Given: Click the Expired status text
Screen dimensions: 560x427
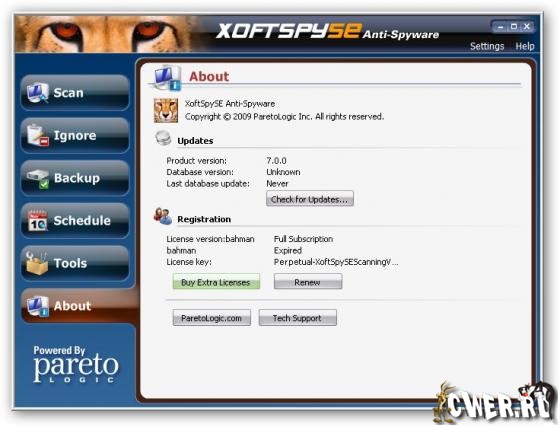Looking at the screenshot, I should (x=288, y=250).
